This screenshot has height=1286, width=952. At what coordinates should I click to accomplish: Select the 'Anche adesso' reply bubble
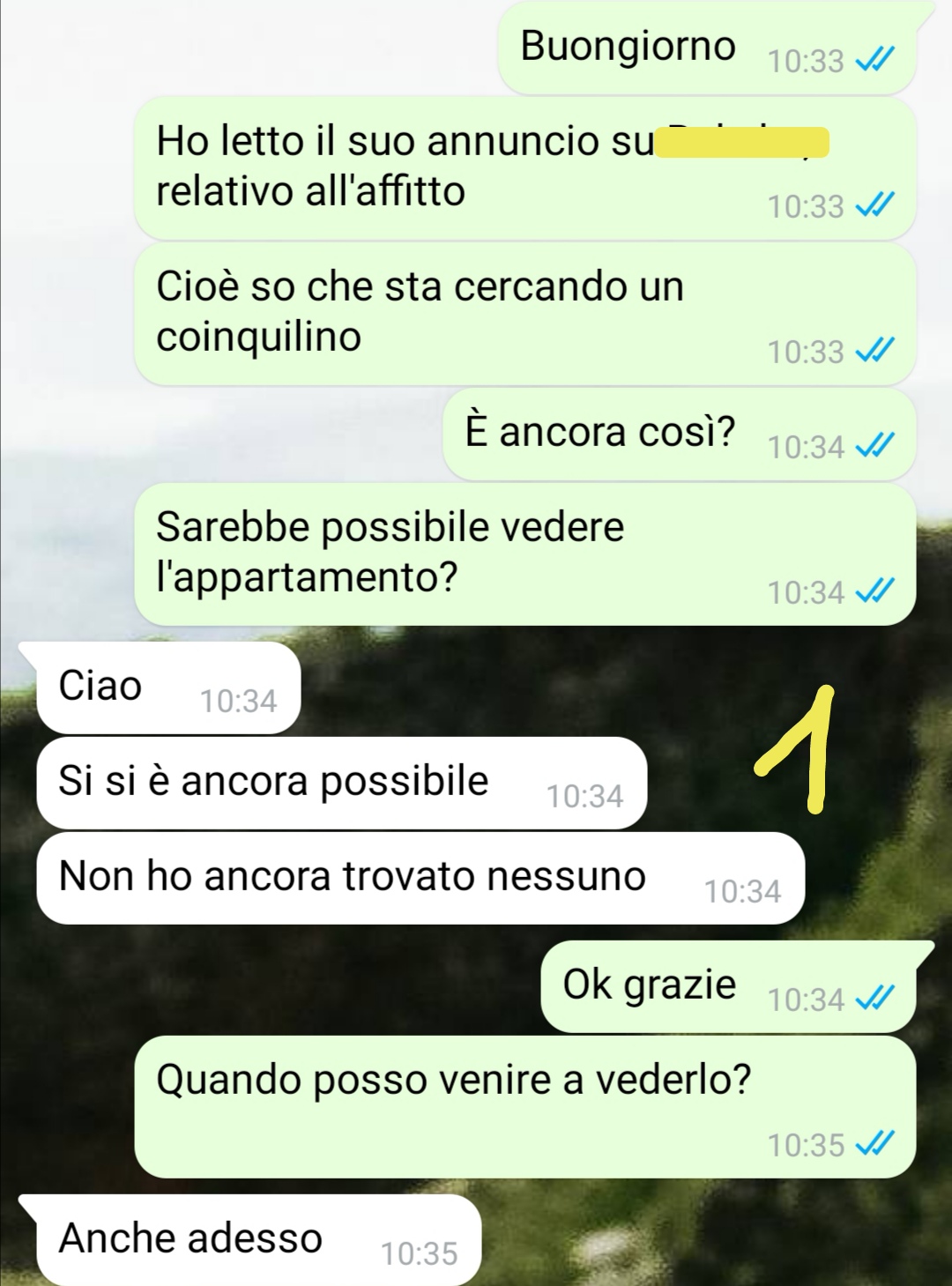[250, 1239]
